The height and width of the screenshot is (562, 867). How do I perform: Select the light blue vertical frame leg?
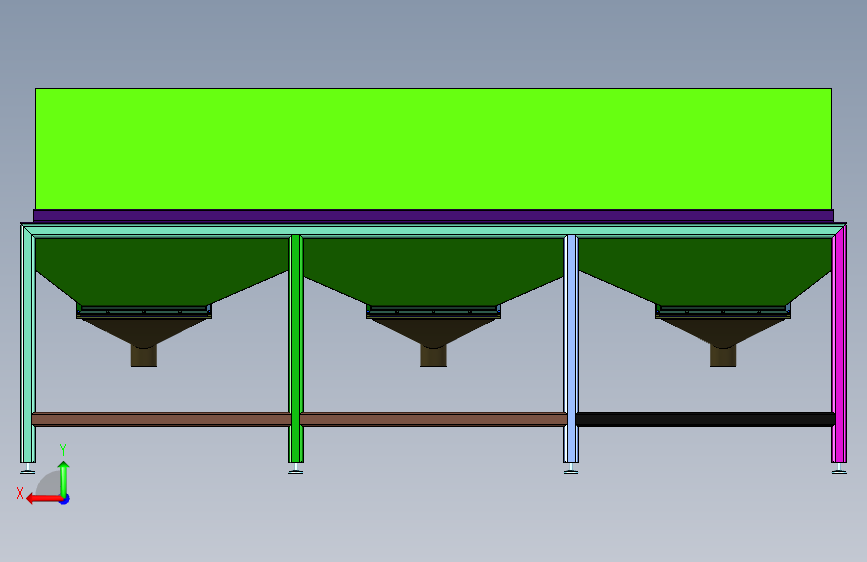point(571,348)
